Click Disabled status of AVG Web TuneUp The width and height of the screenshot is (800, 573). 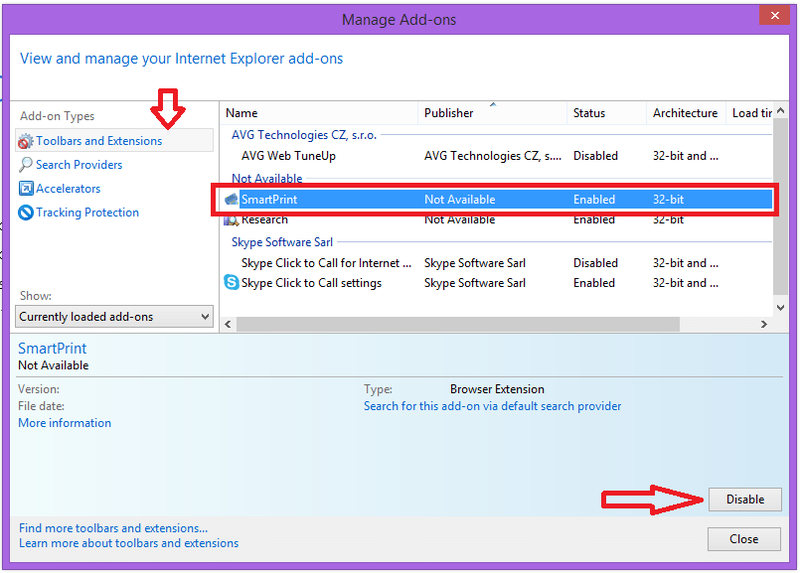595,156
